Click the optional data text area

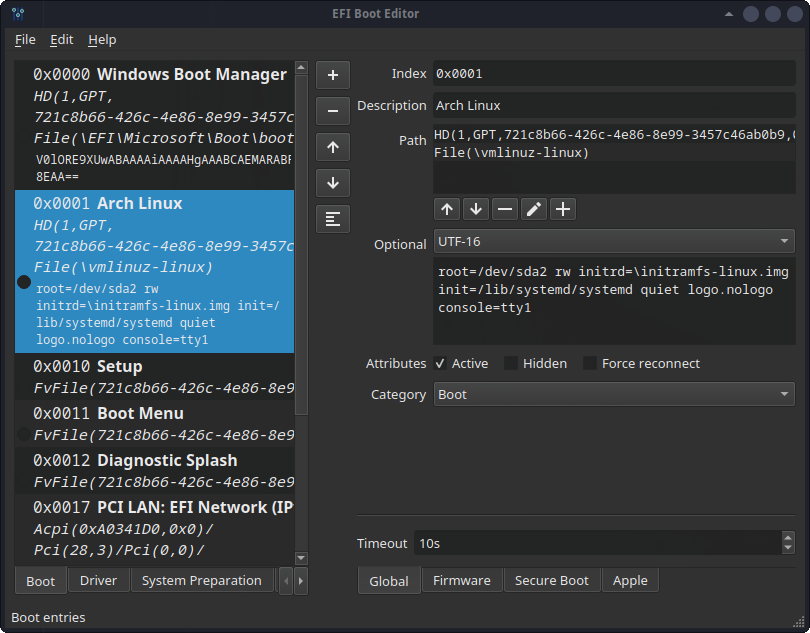pyautogui.click(x=614, y=303)
